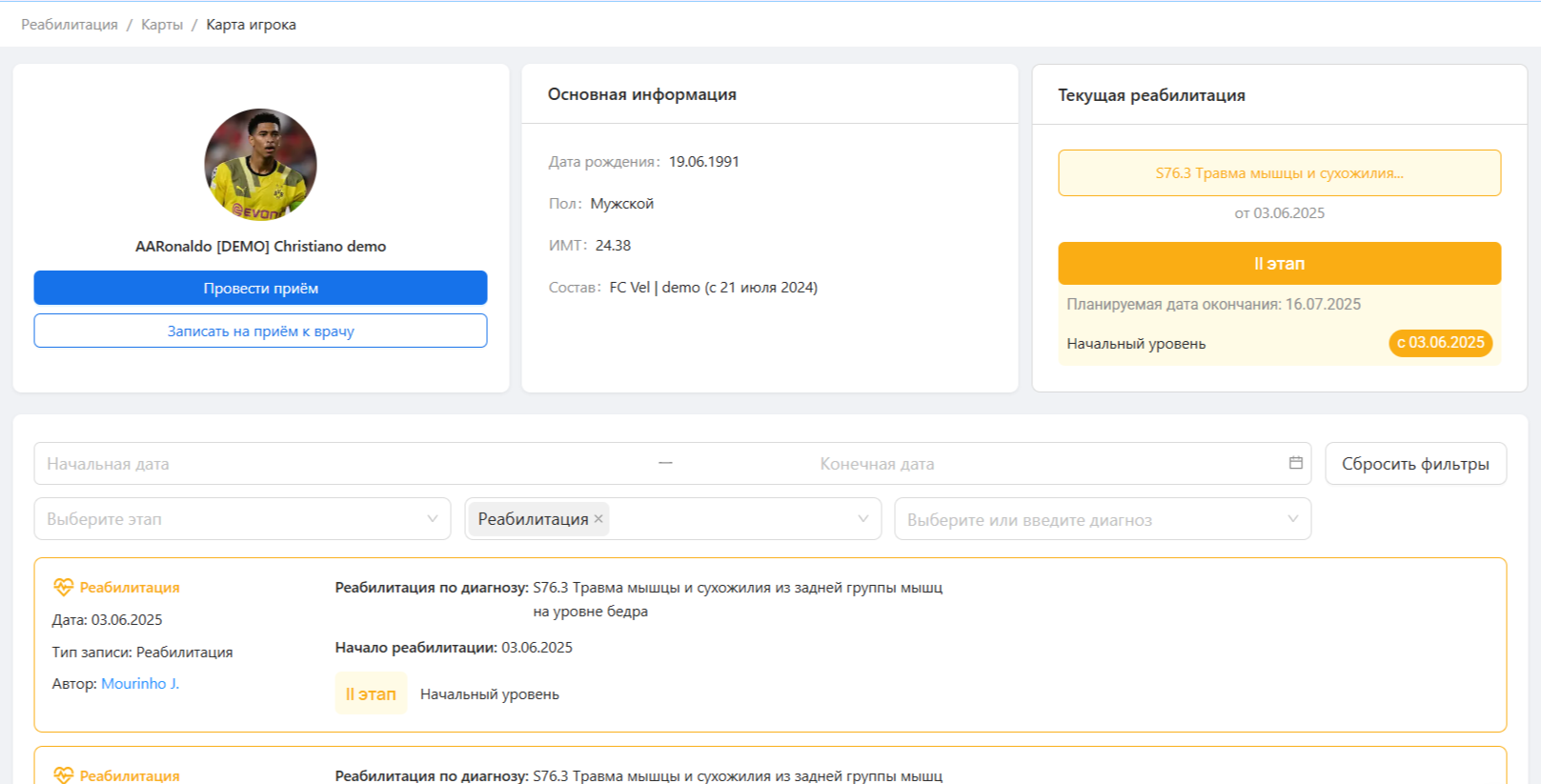Click the player profile photo

click(260, 165)
